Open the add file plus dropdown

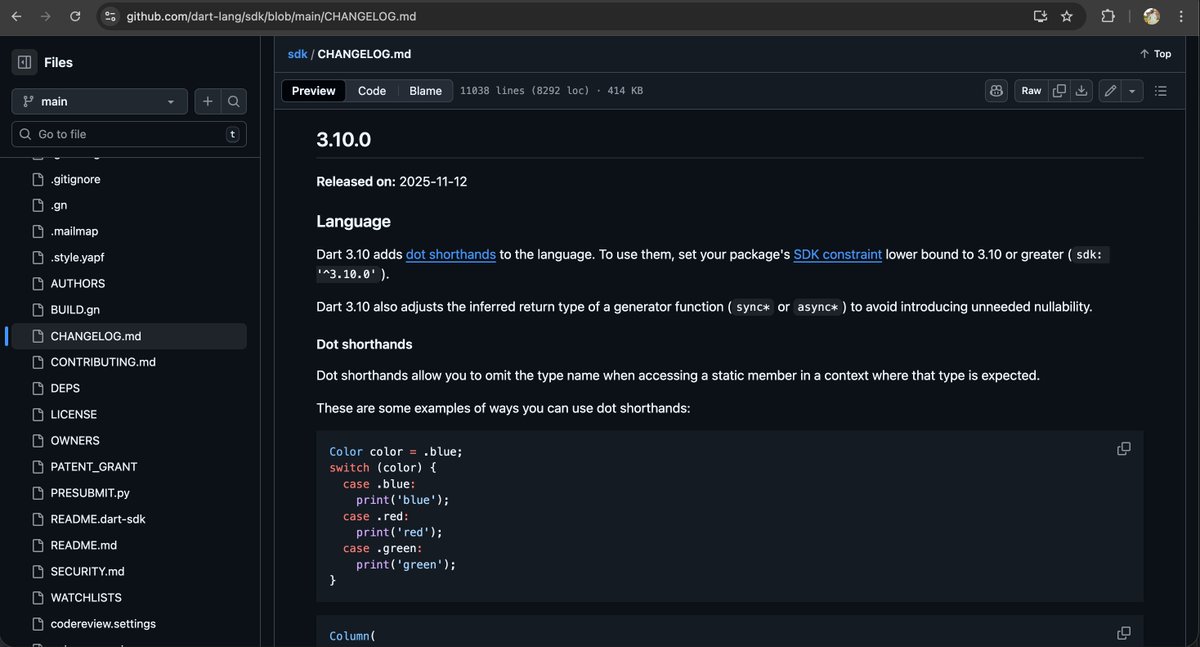pyautogui.click(x=207, y=101)
